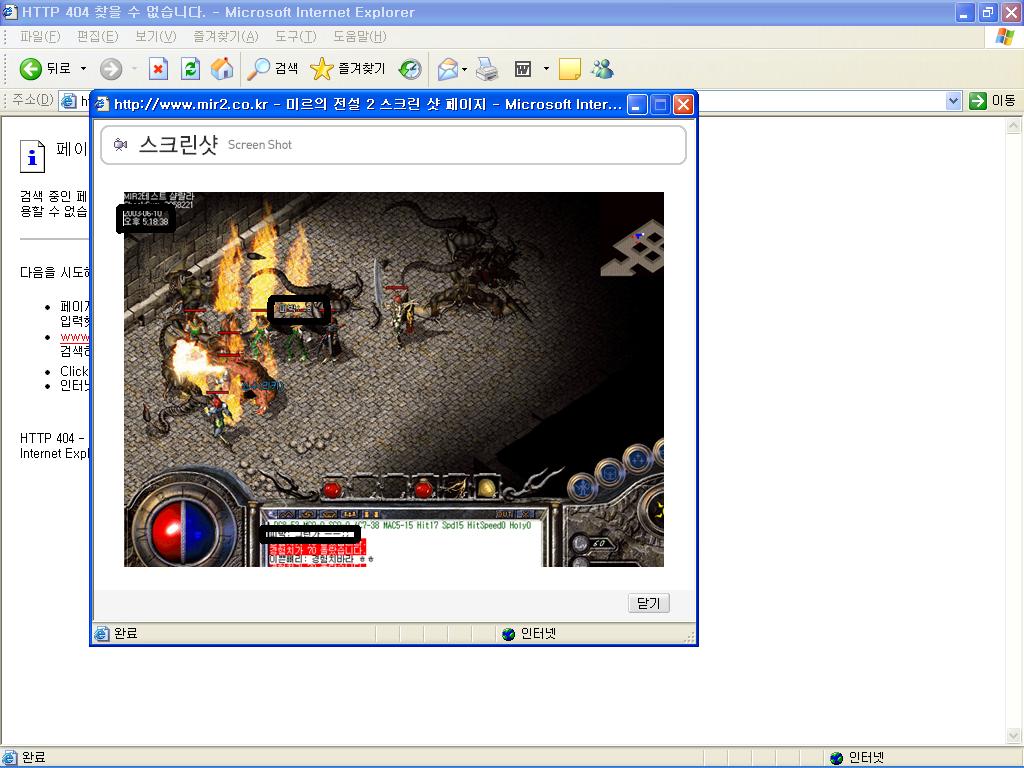Close the main HTTP 404 Internet Explorer window

pos(1011,12)
